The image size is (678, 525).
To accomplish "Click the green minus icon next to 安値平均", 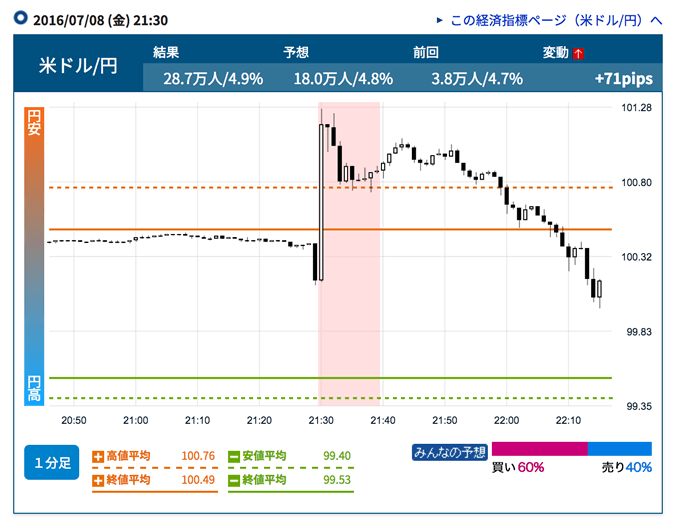I will [234, 456].
